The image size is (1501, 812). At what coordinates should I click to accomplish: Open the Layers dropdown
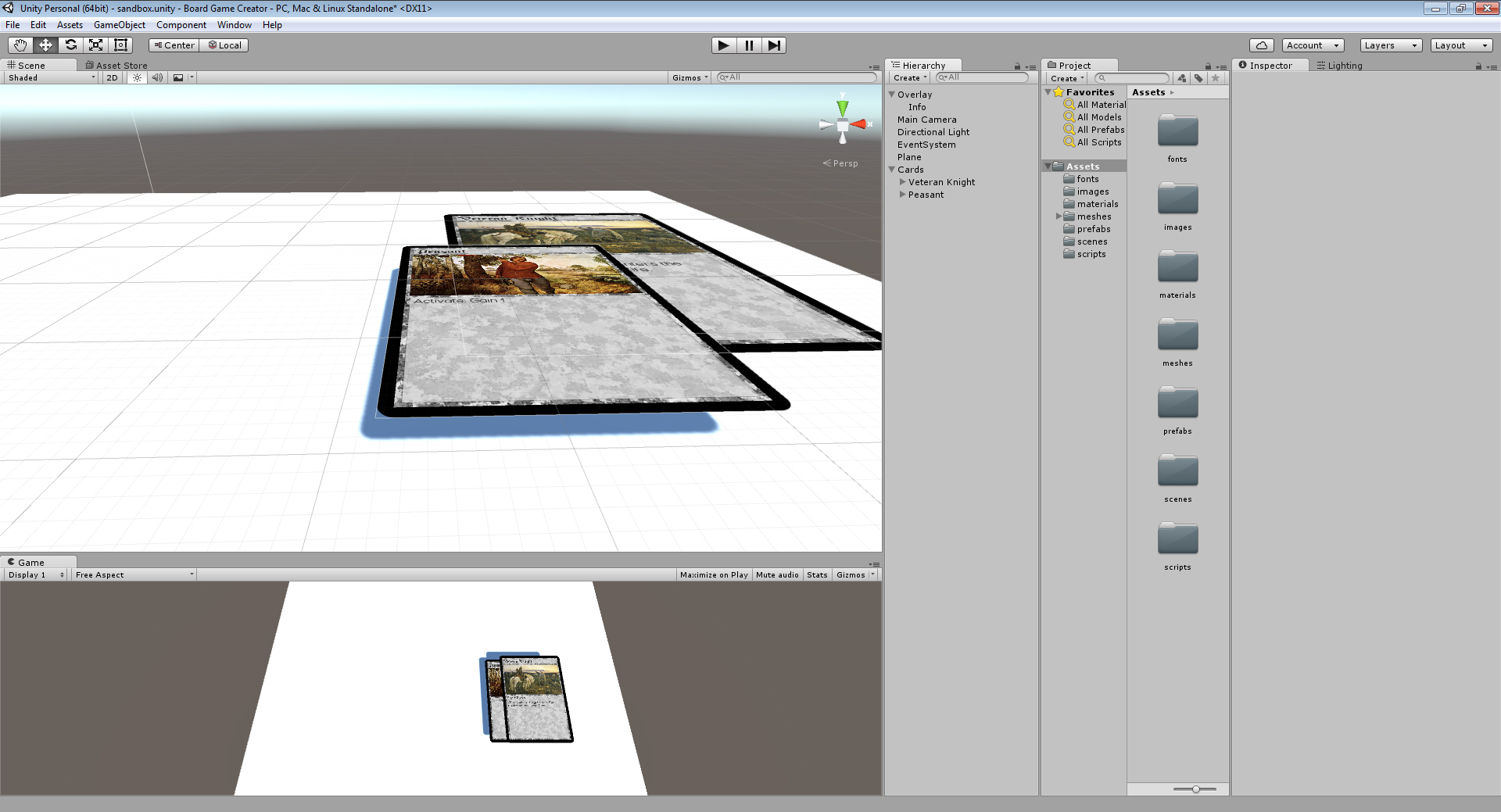[1391, 45]
